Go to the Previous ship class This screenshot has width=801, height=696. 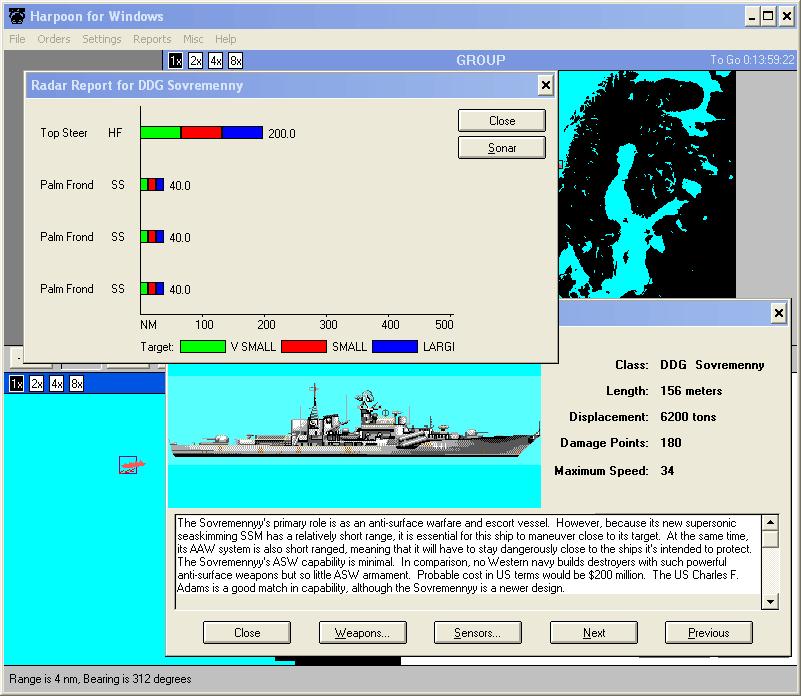pos(709,633)
